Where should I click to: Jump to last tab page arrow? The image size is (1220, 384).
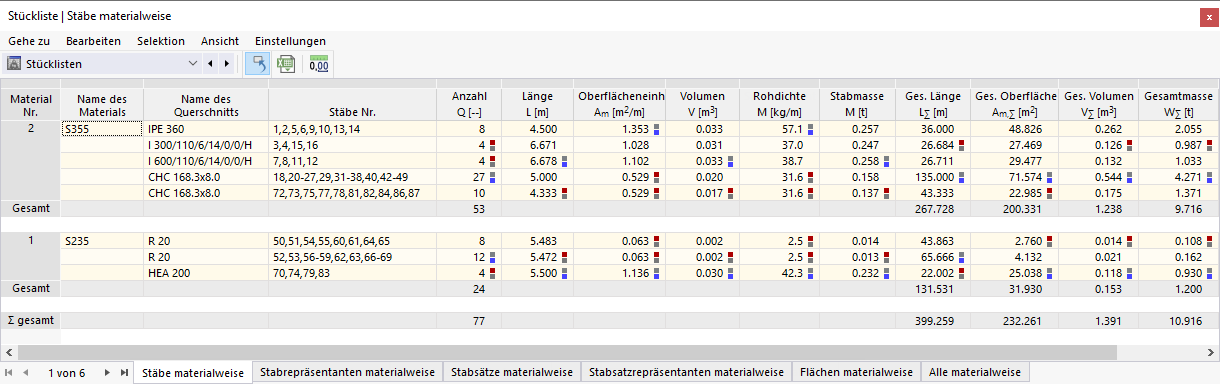[123, 373]
